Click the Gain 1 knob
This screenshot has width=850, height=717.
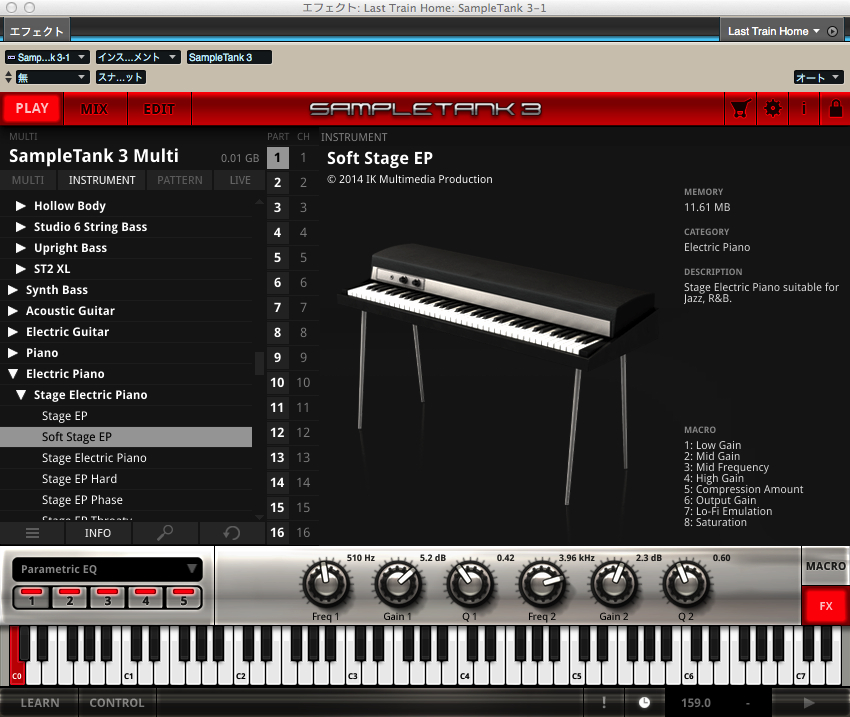398,584
